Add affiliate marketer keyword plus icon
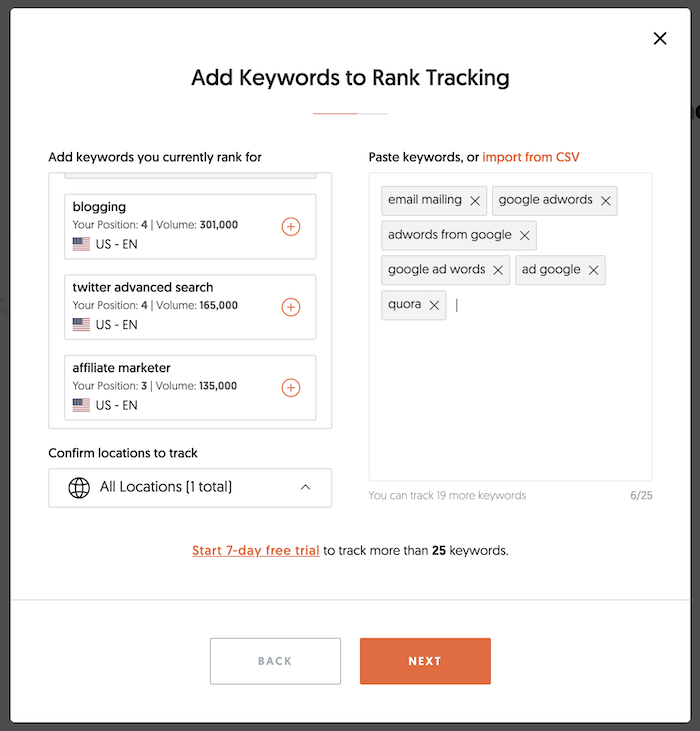The height and width of the screenshot is (731, 700). pyautogui.click(x=291, y=387)
